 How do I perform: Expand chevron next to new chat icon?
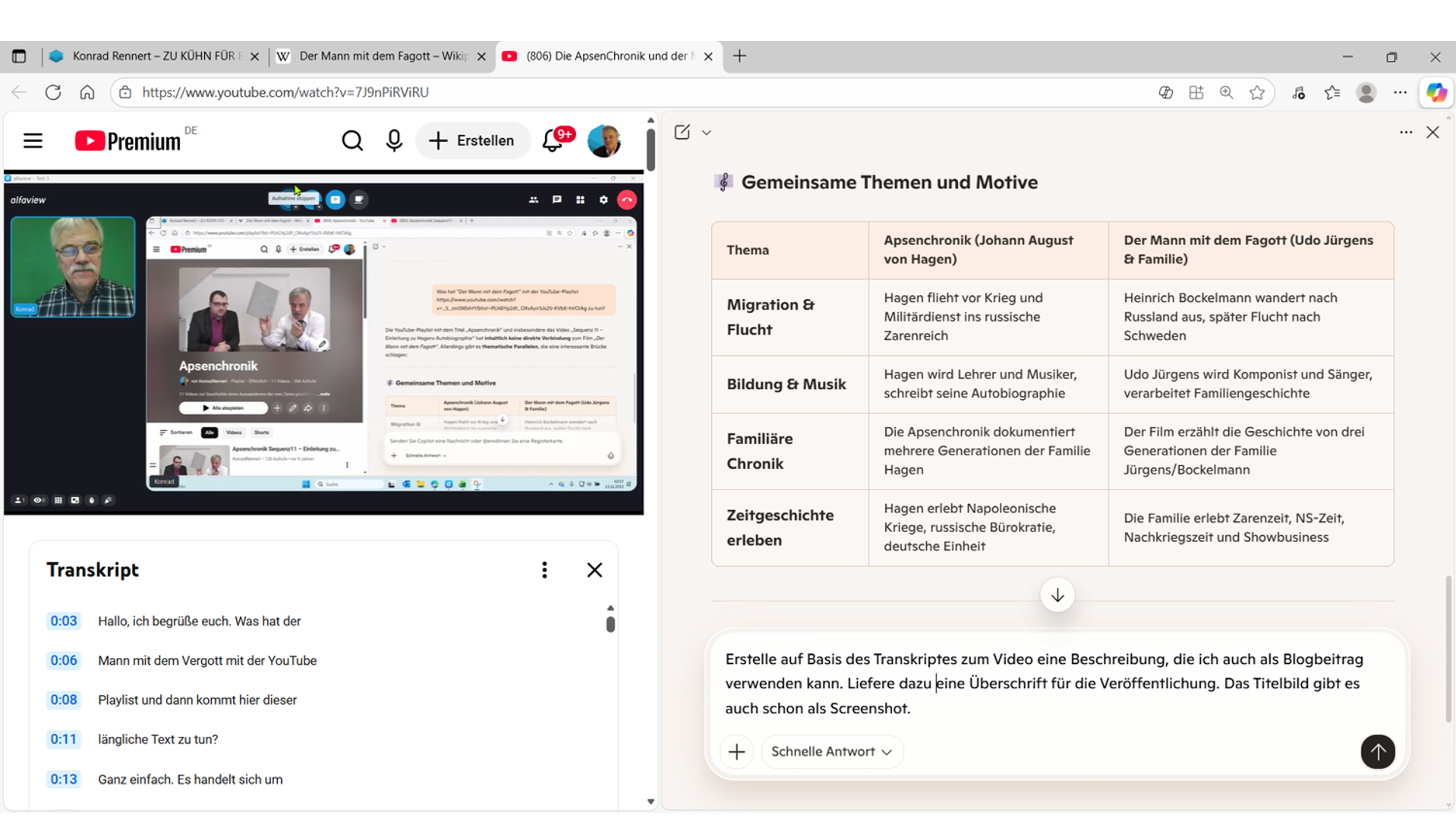point(707,133)
